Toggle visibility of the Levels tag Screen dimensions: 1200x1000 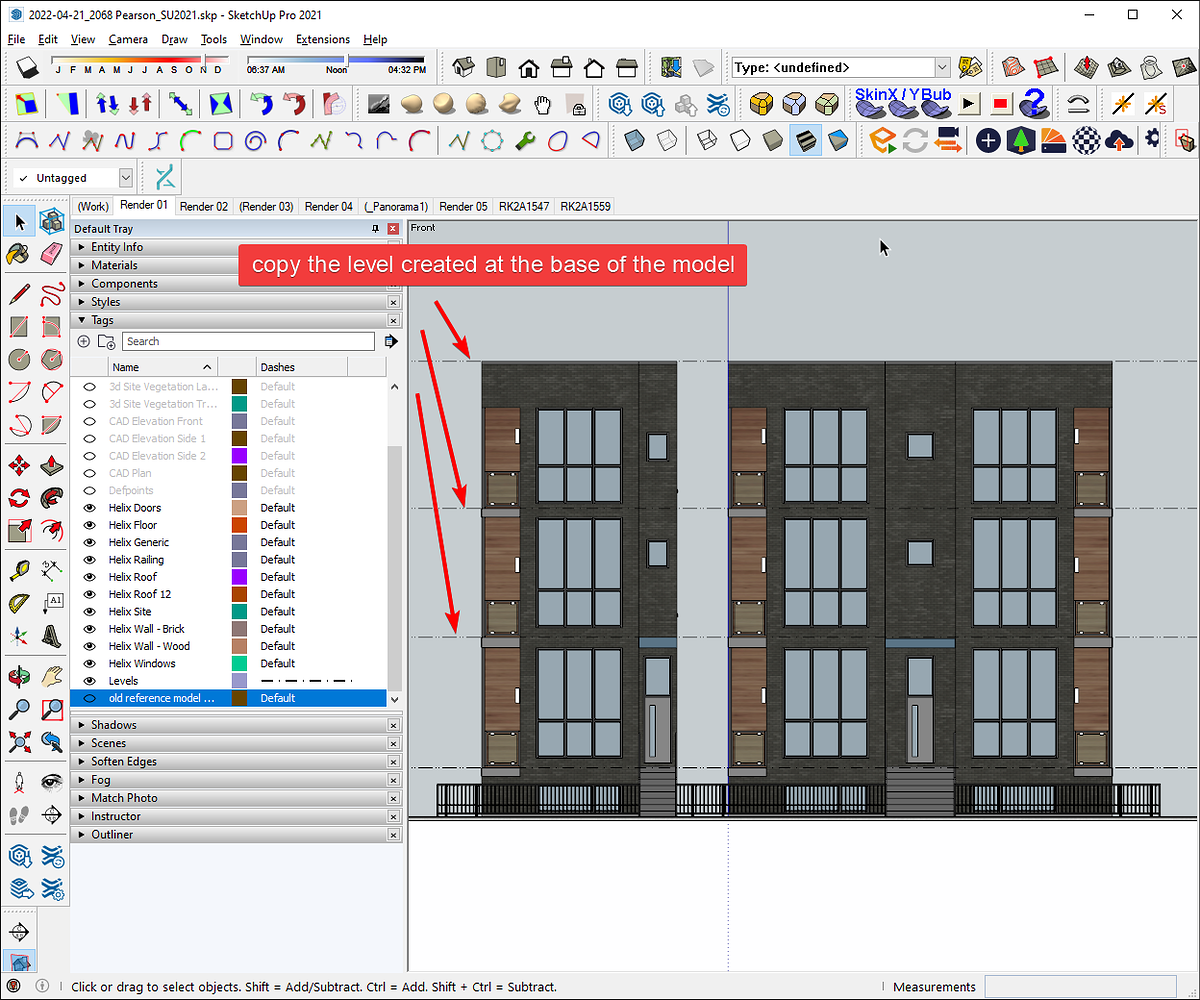tap(91, 680)
